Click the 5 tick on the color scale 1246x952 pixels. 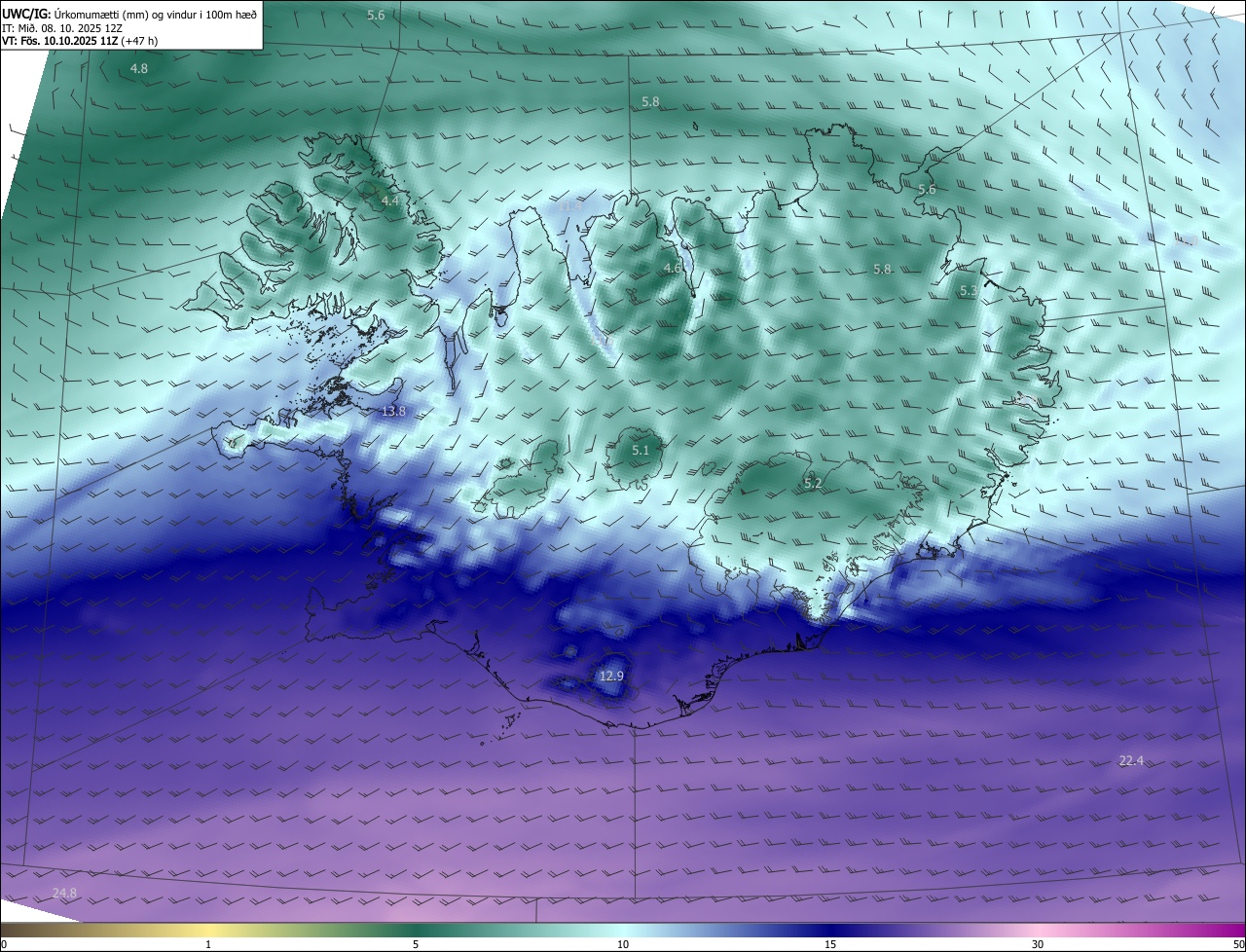[x=416, y=945]
